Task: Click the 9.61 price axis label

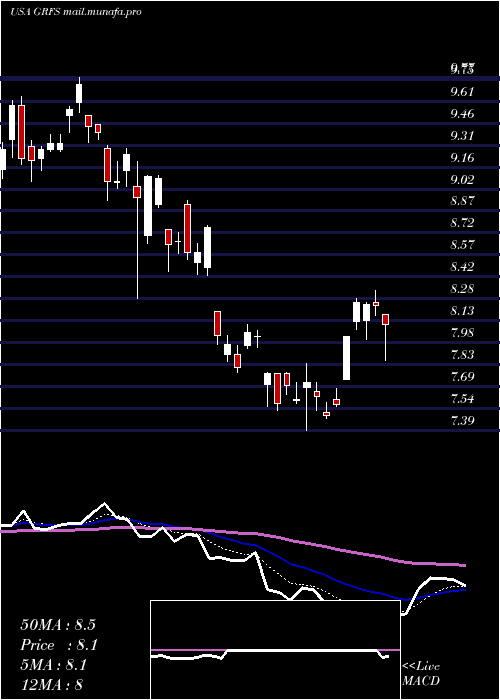Action: (x=462, y=92)
